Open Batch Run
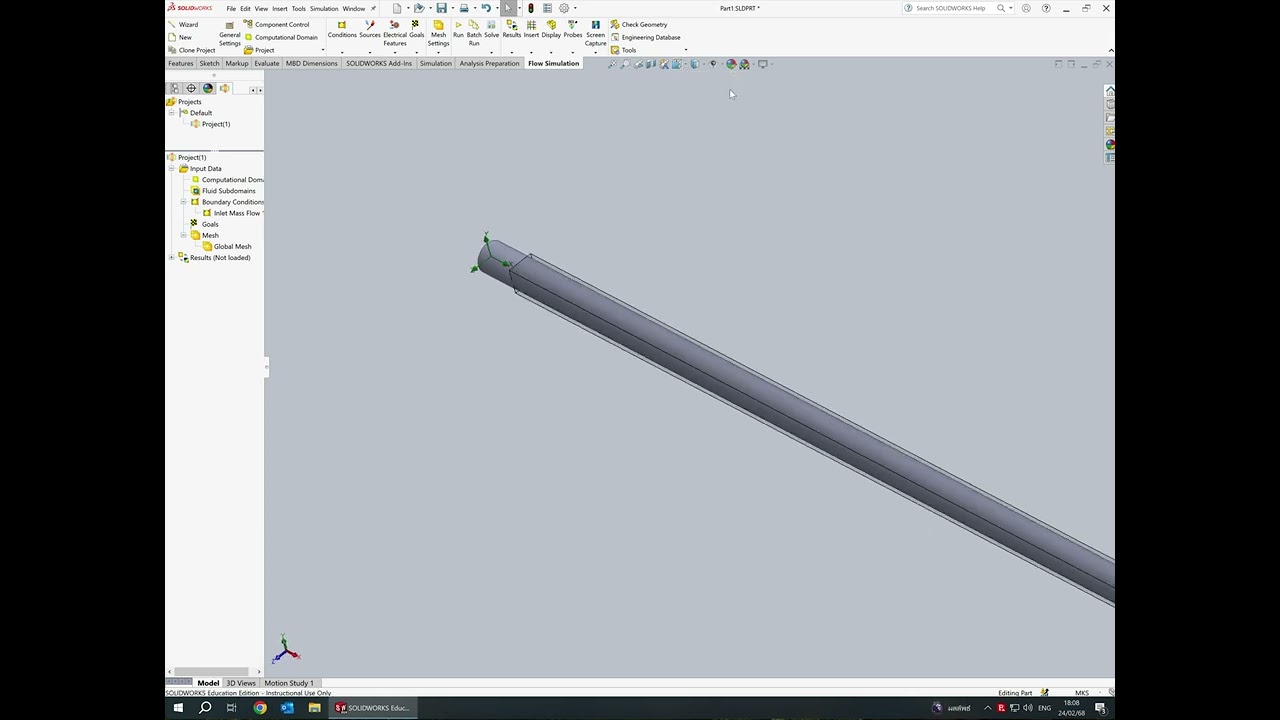 tap(474, 34)
